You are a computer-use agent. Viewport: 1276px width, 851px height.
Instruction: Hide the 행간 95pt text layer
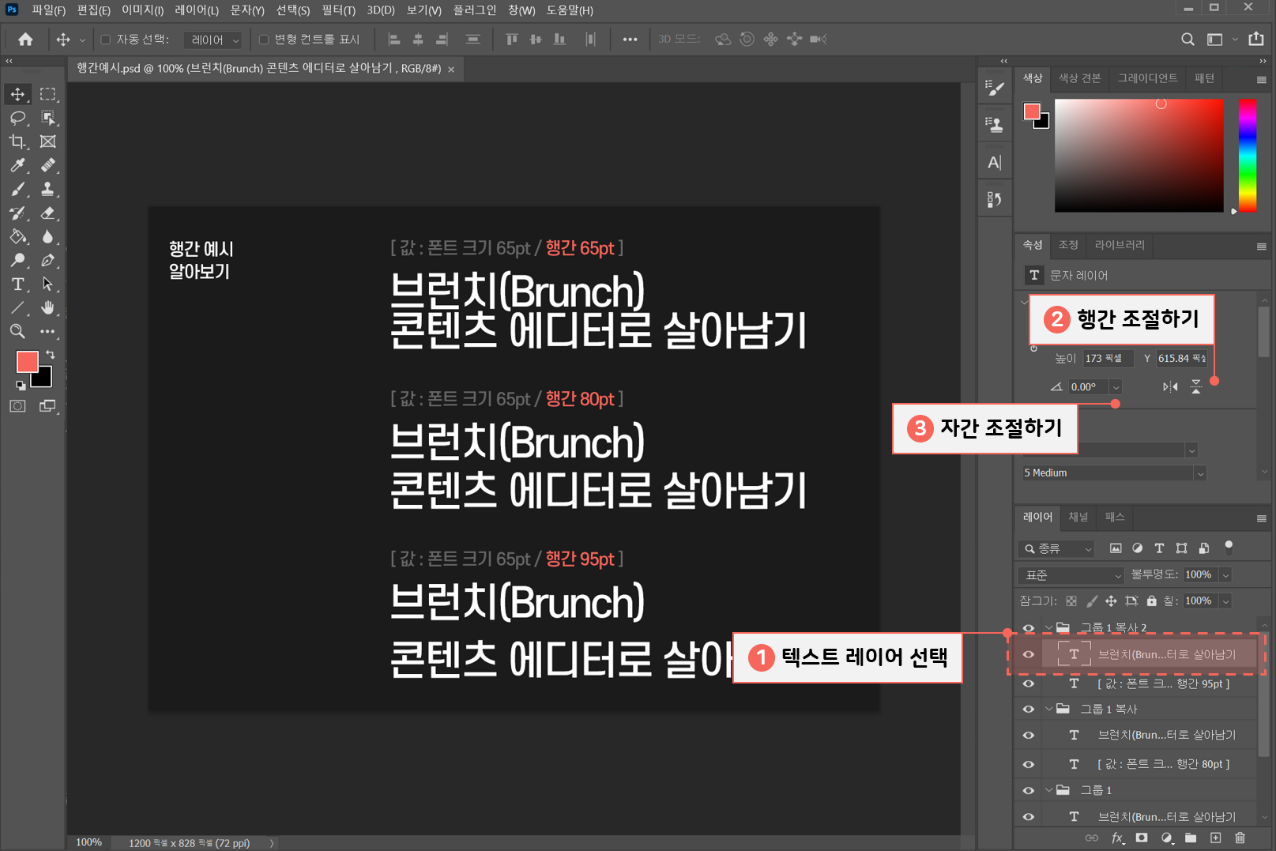pyautogui.click(x=1028, y=684)
